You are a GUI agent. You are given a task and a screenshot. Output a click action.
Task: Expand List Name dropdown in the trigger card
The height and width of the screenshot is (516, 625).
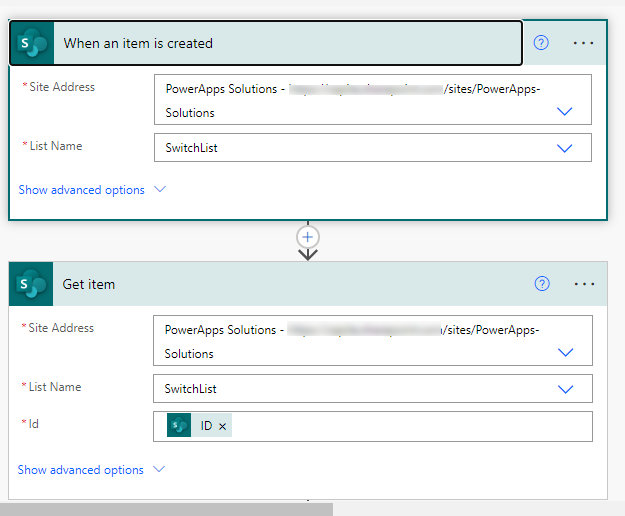[564, 148]
